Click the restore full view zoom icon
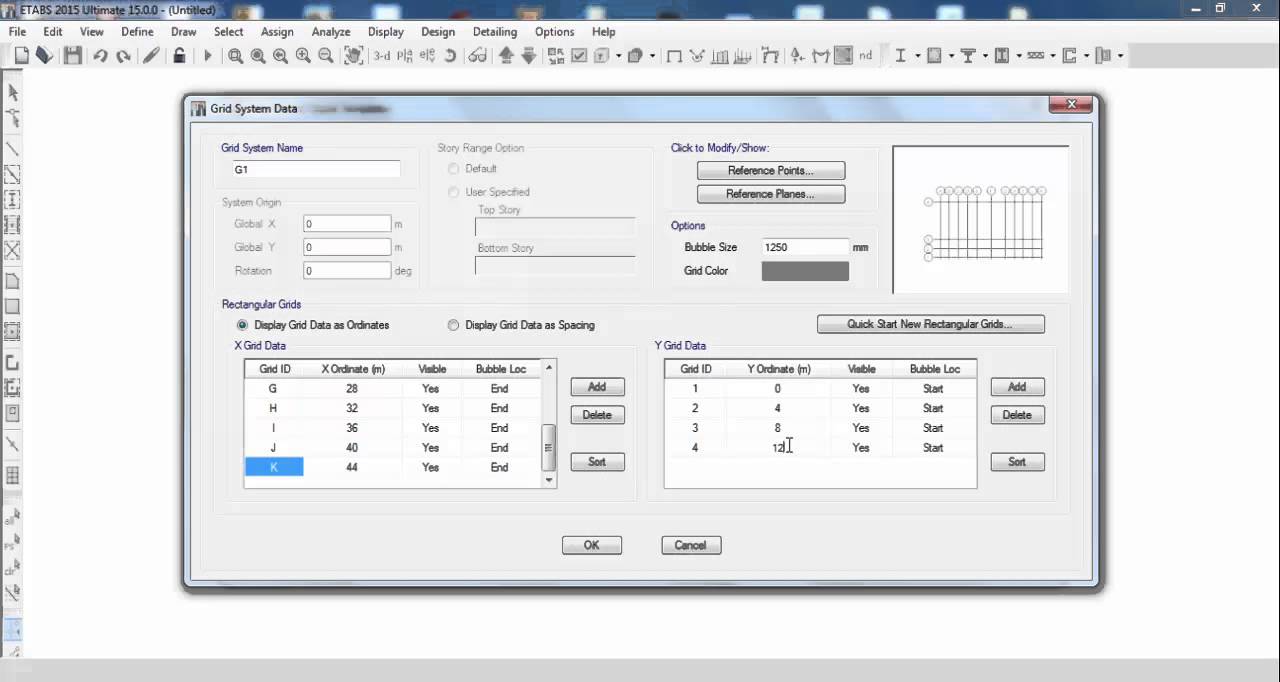Image resolution: width=1280 pixels, height=682 pixels. (x=258, y=56)
